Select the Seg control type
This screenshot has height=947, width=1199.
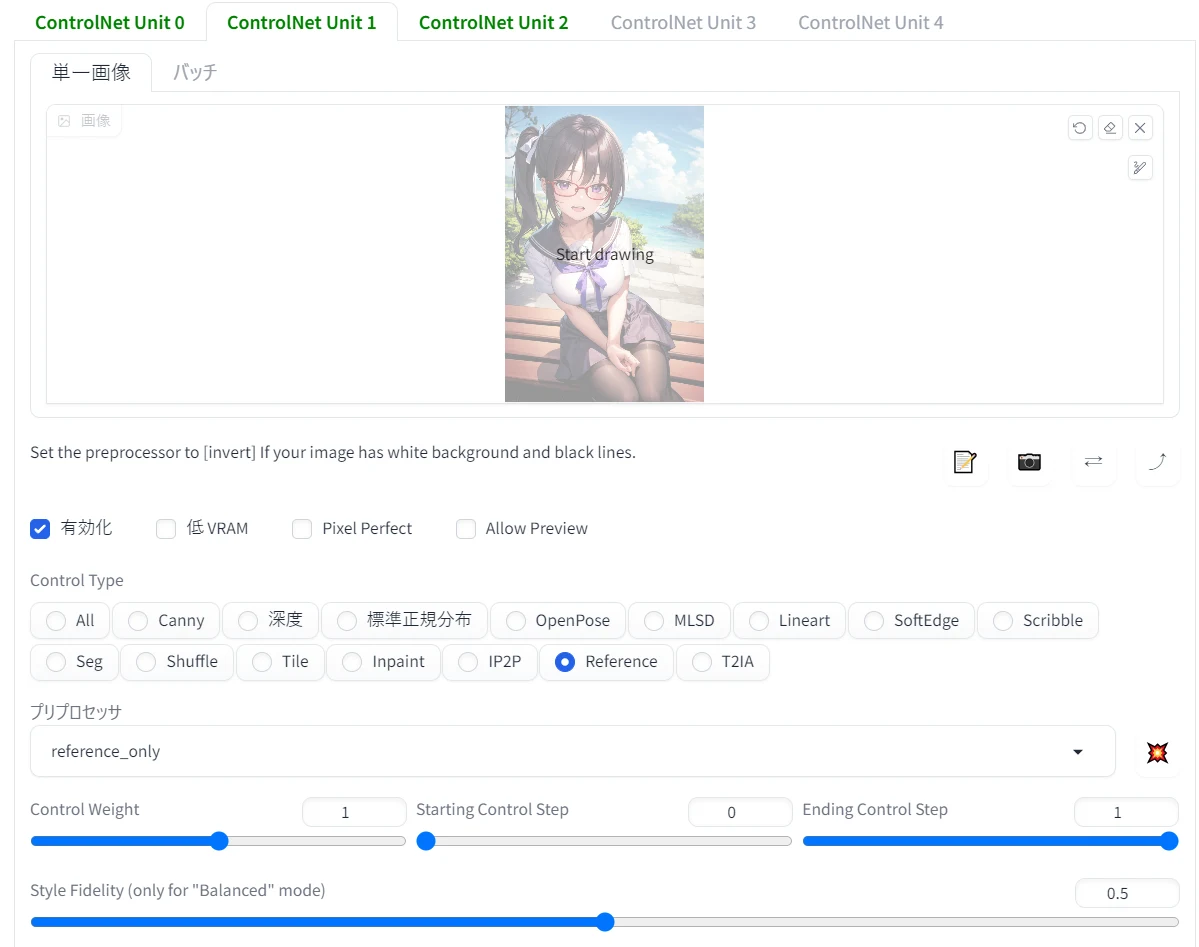75,662
